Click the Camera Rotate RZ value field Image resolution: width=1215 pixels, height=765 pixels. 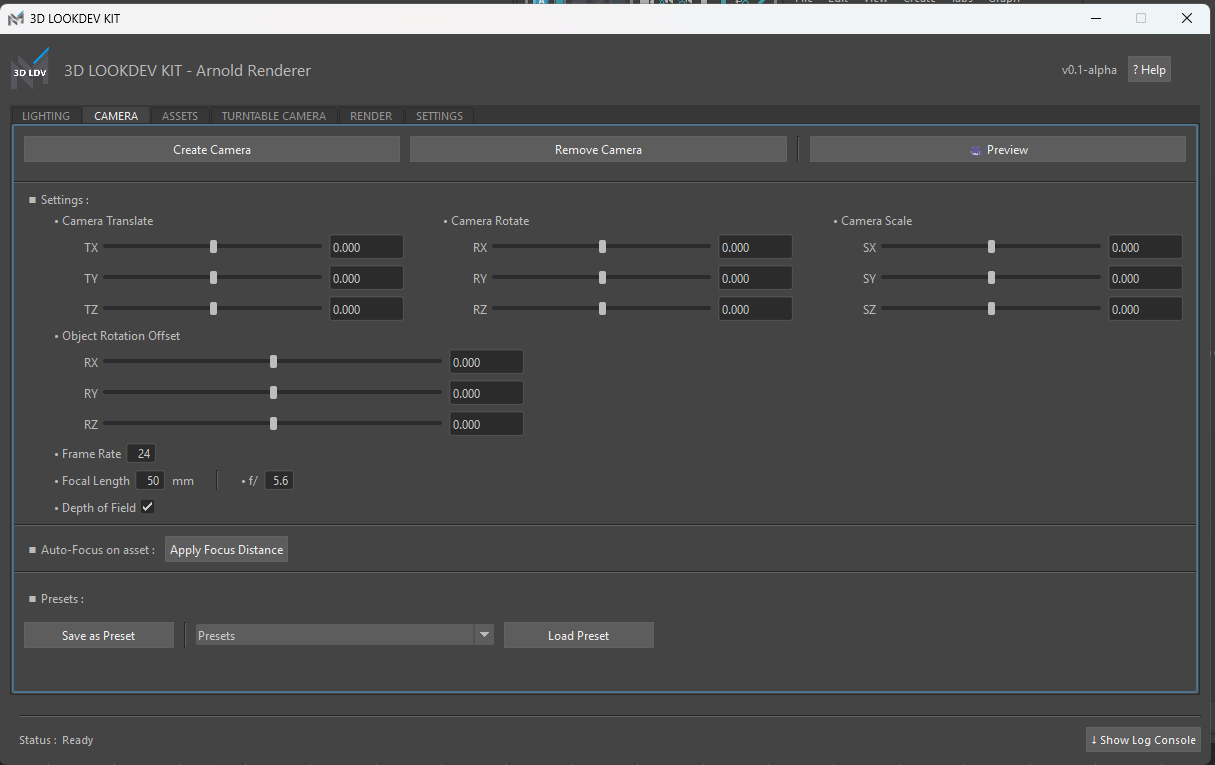click(755, 309)
